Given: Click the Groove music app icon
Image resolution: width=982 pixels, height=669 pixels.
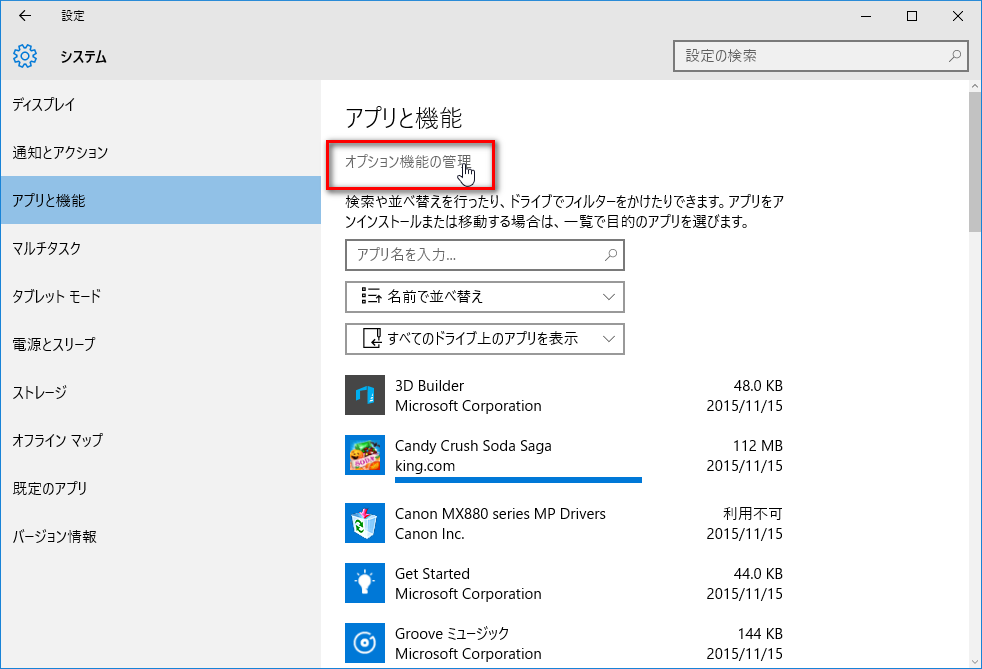Looking at the screenshot, I should [x=364, y=643].
